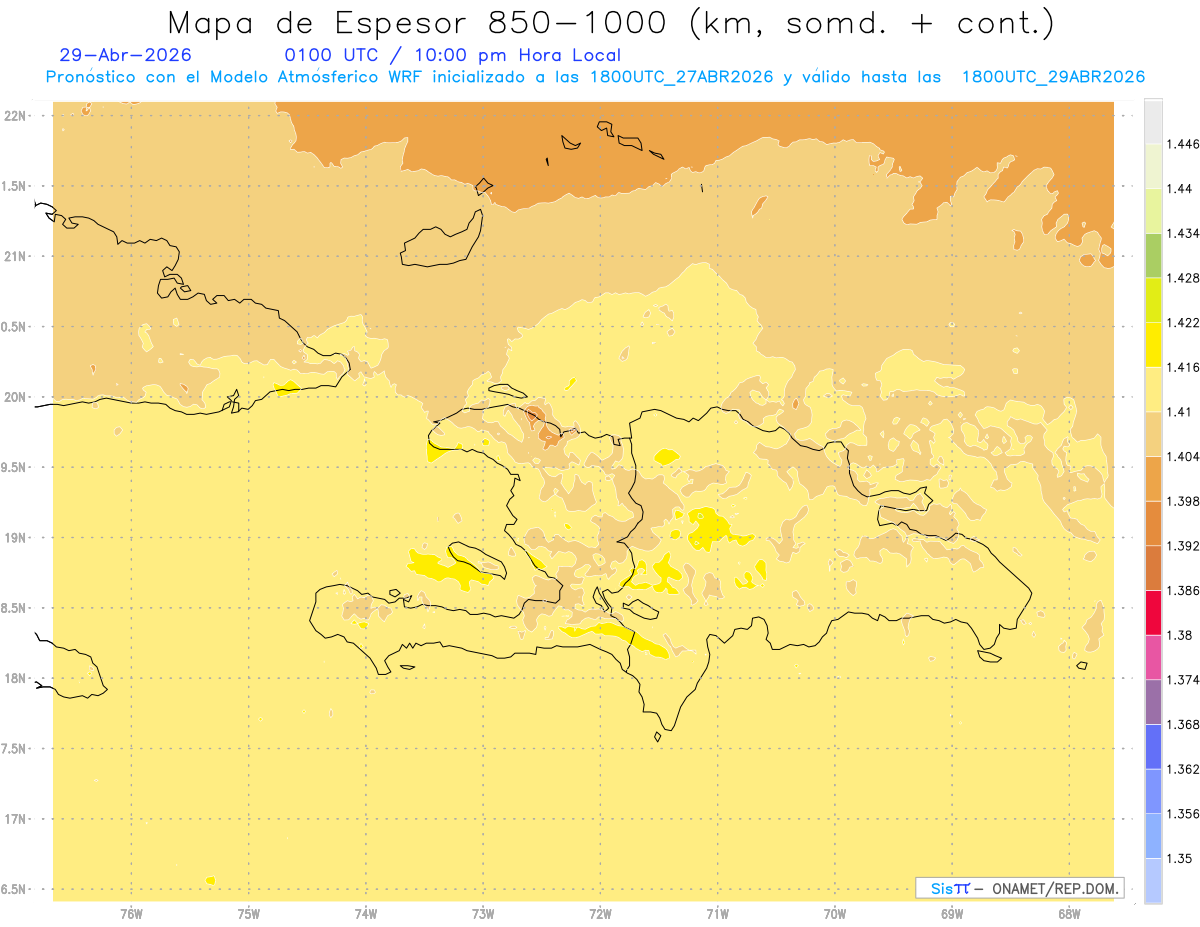Click the 18N latitude axis label
This screenshot has height=927, width=1200.
[16, 678]
